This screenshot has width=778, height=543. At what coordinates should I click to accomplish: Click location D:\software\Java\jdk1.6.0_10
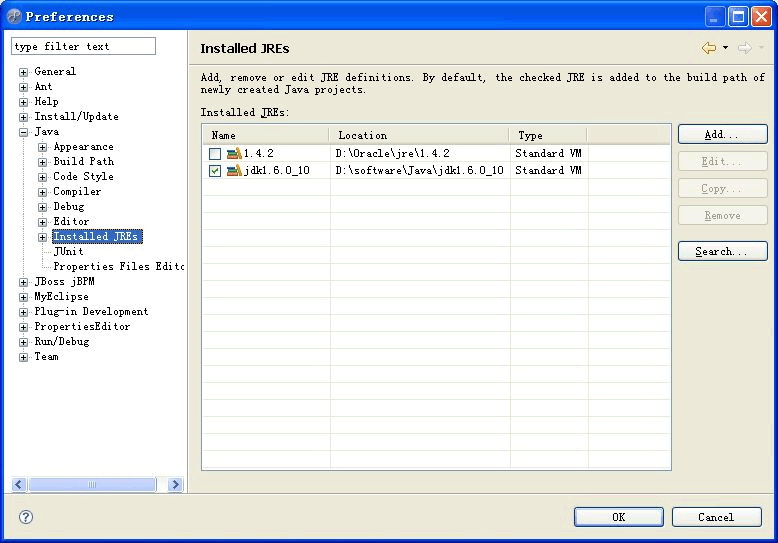pos(419,170)
